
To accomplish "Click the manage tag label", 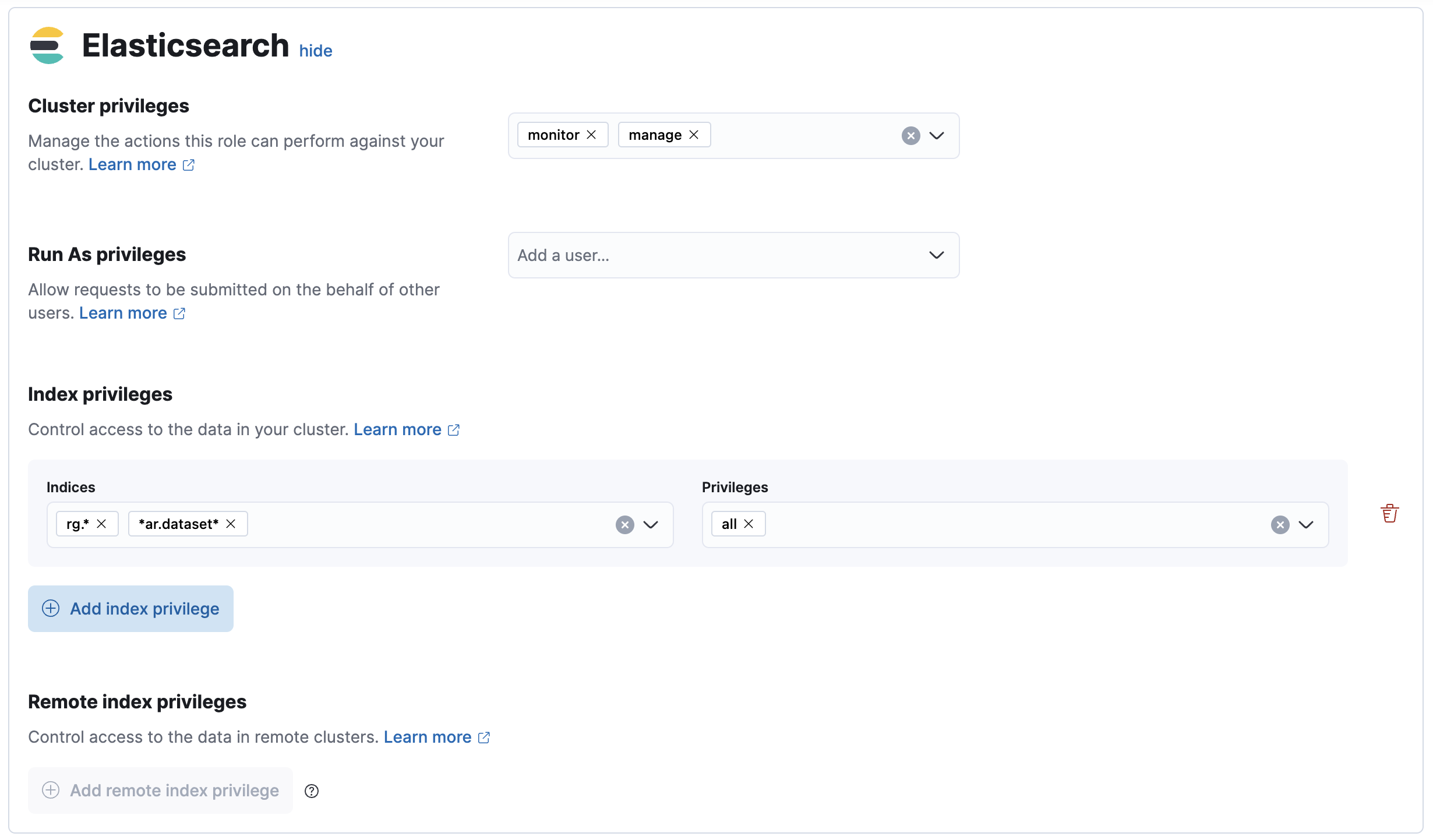I will coord(655,135).
